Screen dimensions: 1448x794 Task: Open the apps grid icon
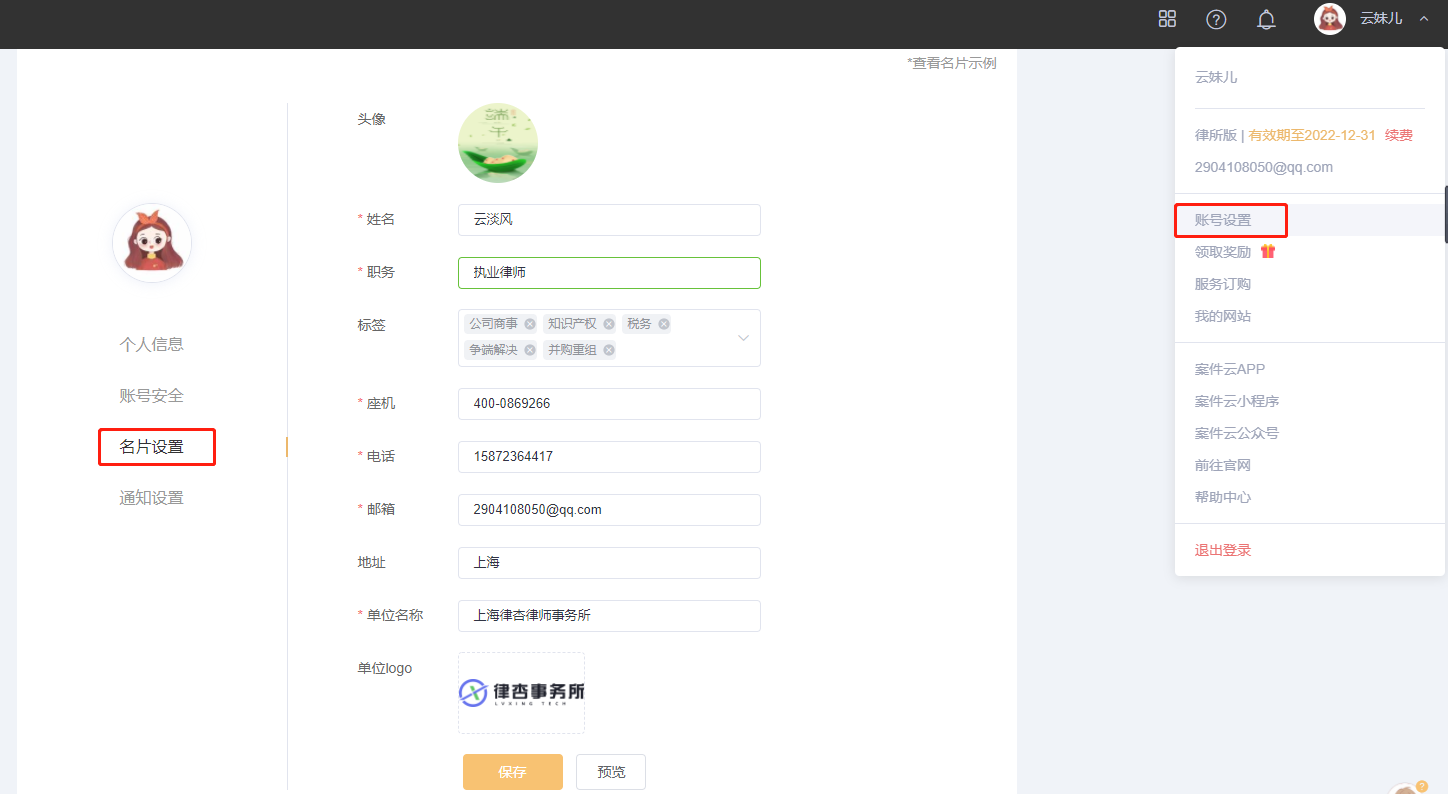[1167, 19]
